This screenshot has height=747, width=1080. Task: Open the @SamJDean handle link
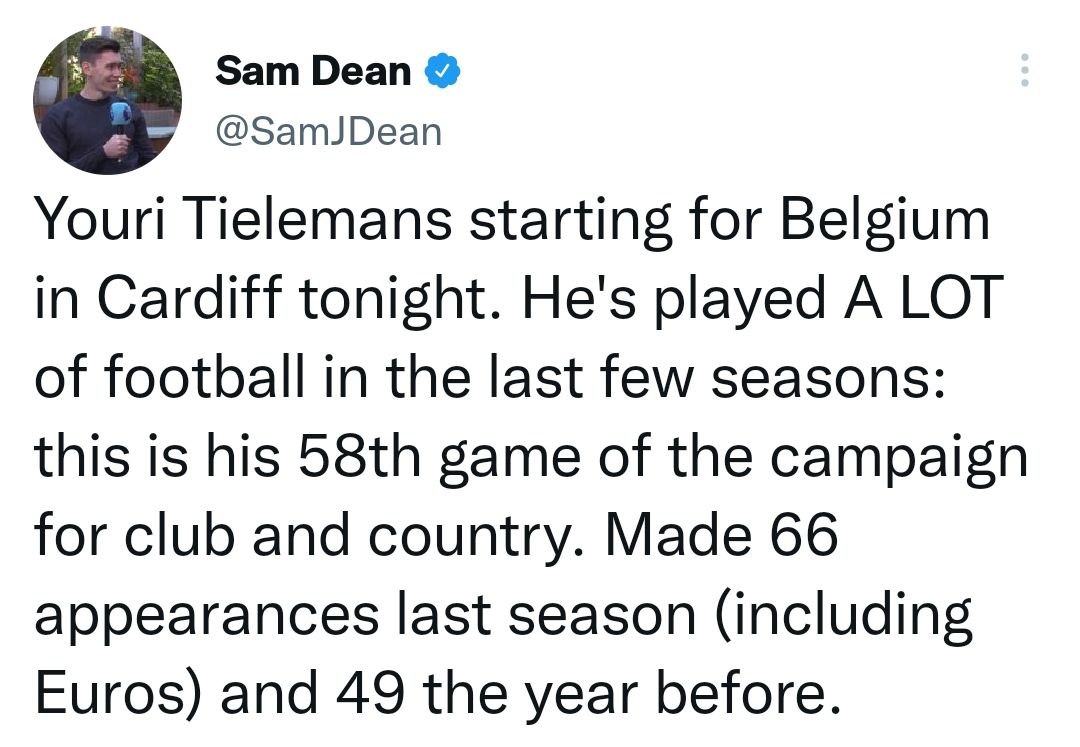(x=328, y=131)
